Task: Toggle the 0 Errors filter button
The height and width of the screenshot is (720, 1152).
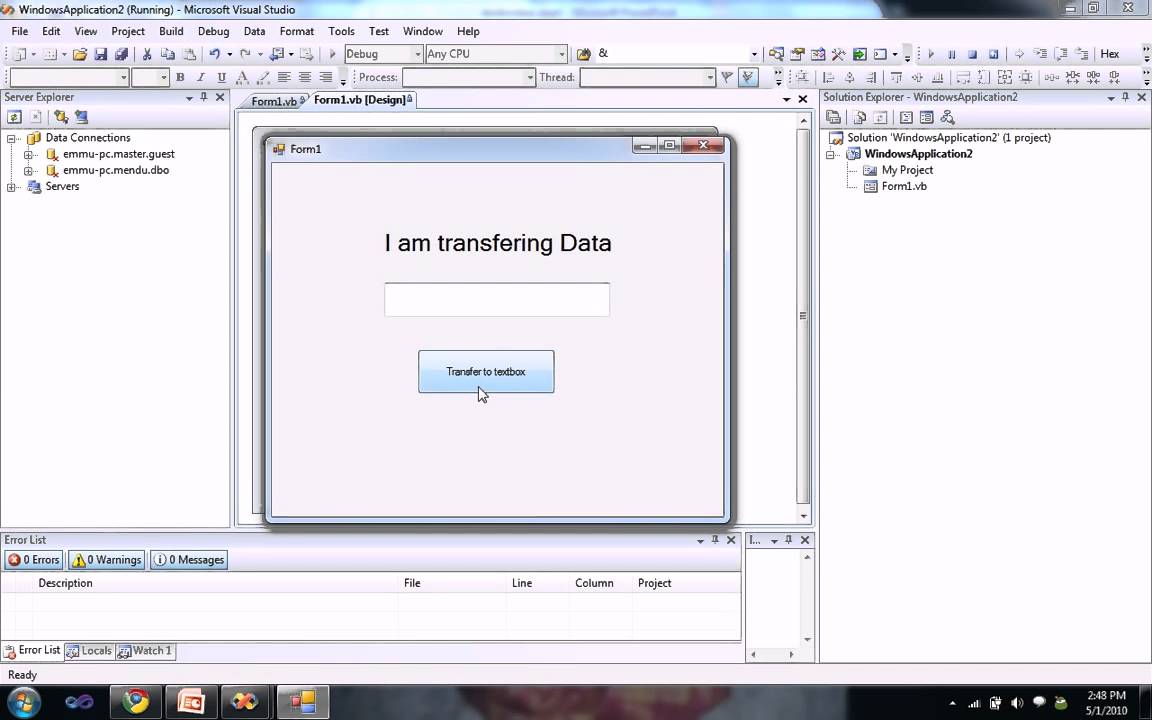Action: 34,560
